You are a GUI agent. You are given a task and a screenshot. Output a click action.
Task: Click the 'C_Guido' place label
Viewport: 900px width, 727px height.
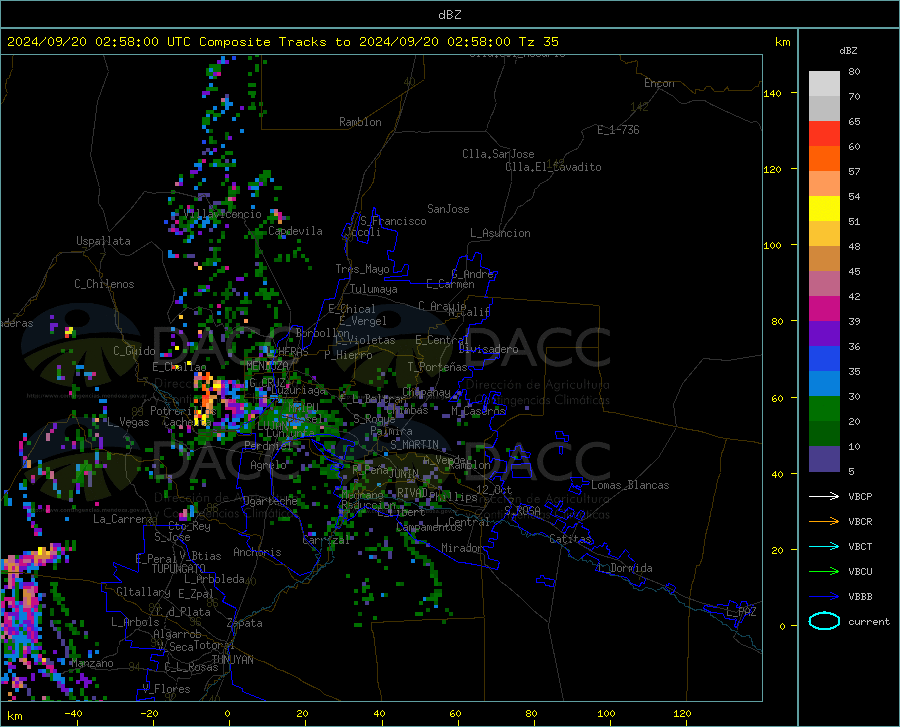[x=134, y=351]
